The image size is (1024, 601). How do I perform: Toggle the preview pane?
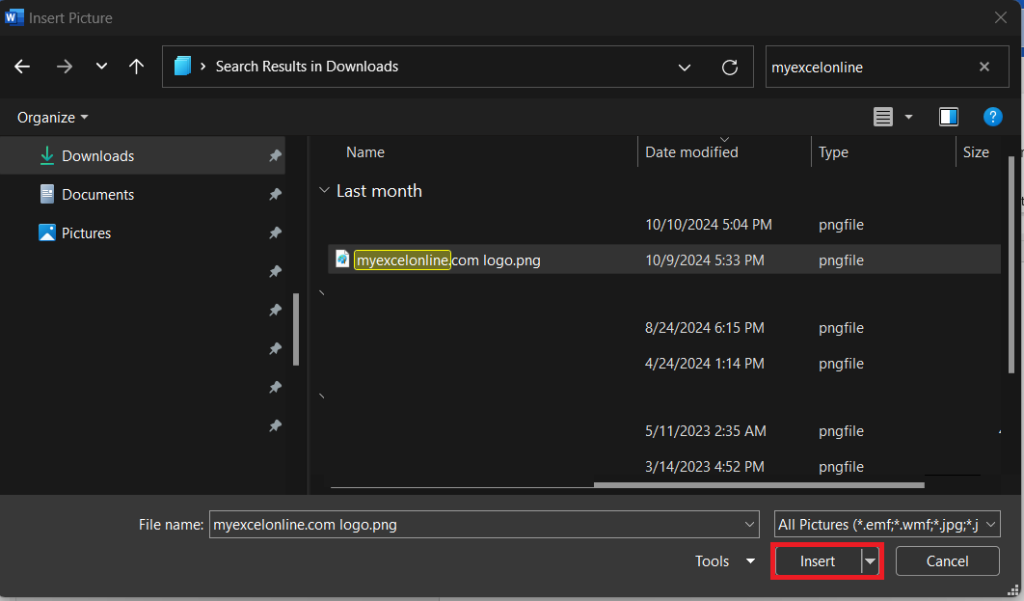pyautogui.click(x=948, y=117)
